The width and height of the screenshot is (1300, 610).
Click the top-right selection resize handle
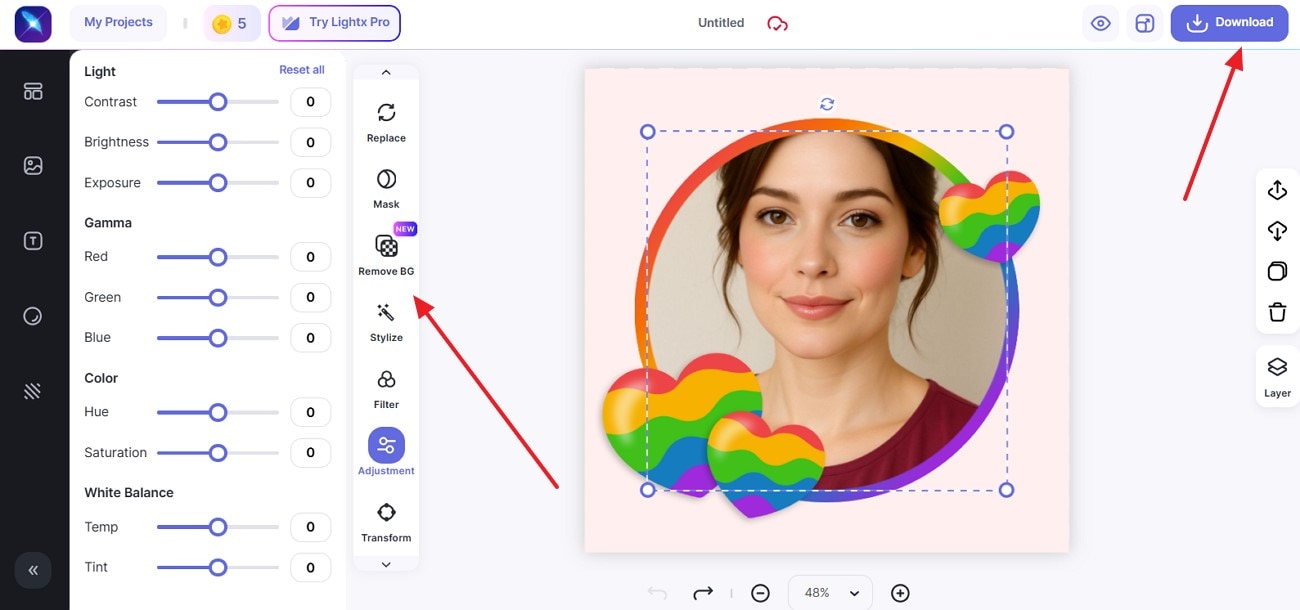click(x=1007, y=132)
